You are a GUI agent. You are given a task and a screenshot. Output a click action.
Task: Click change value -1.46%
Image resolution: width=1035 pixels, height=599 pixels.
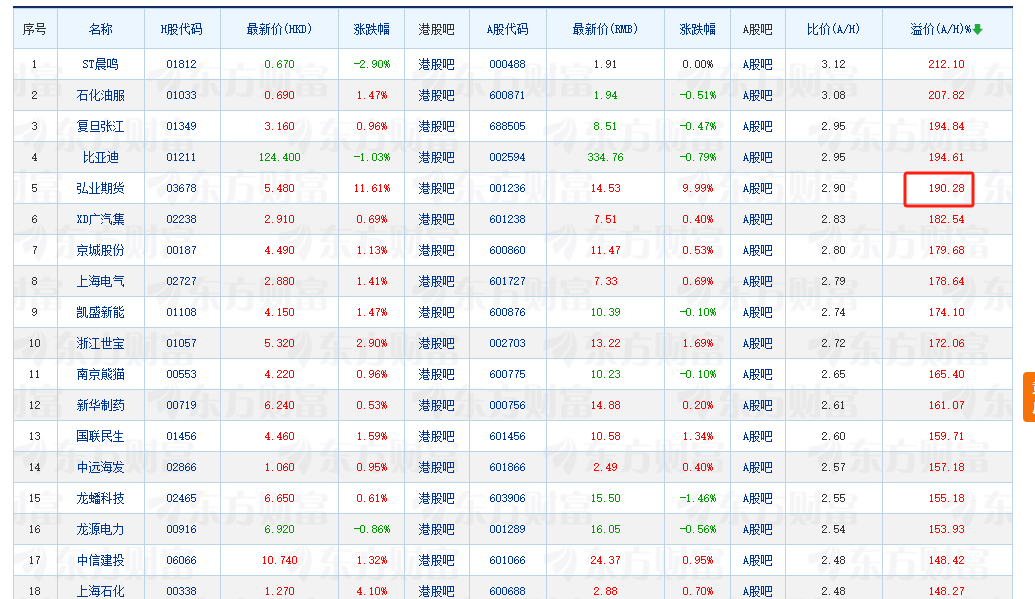coord(698,499)
